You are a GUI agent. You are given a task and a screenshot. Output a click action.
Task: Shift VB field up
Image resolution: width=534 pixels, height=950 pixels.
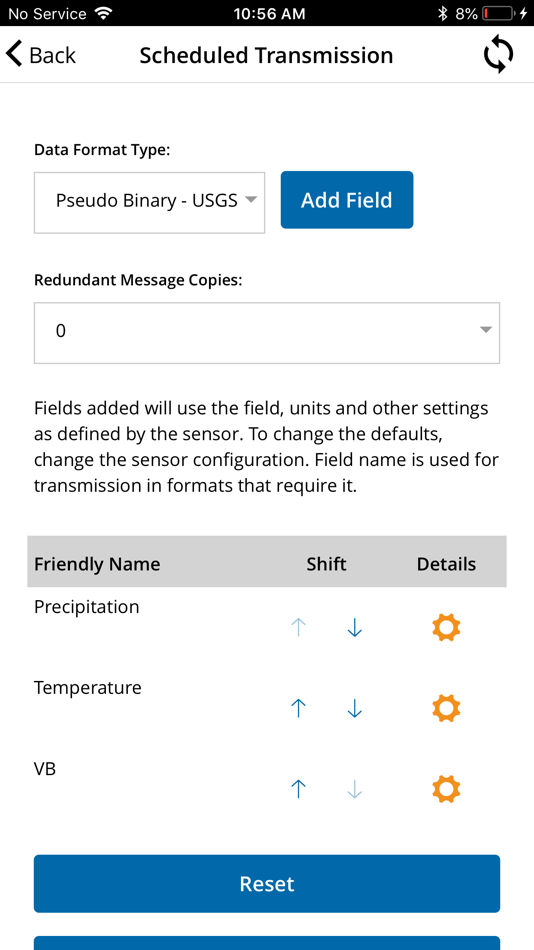coord(298,789)
